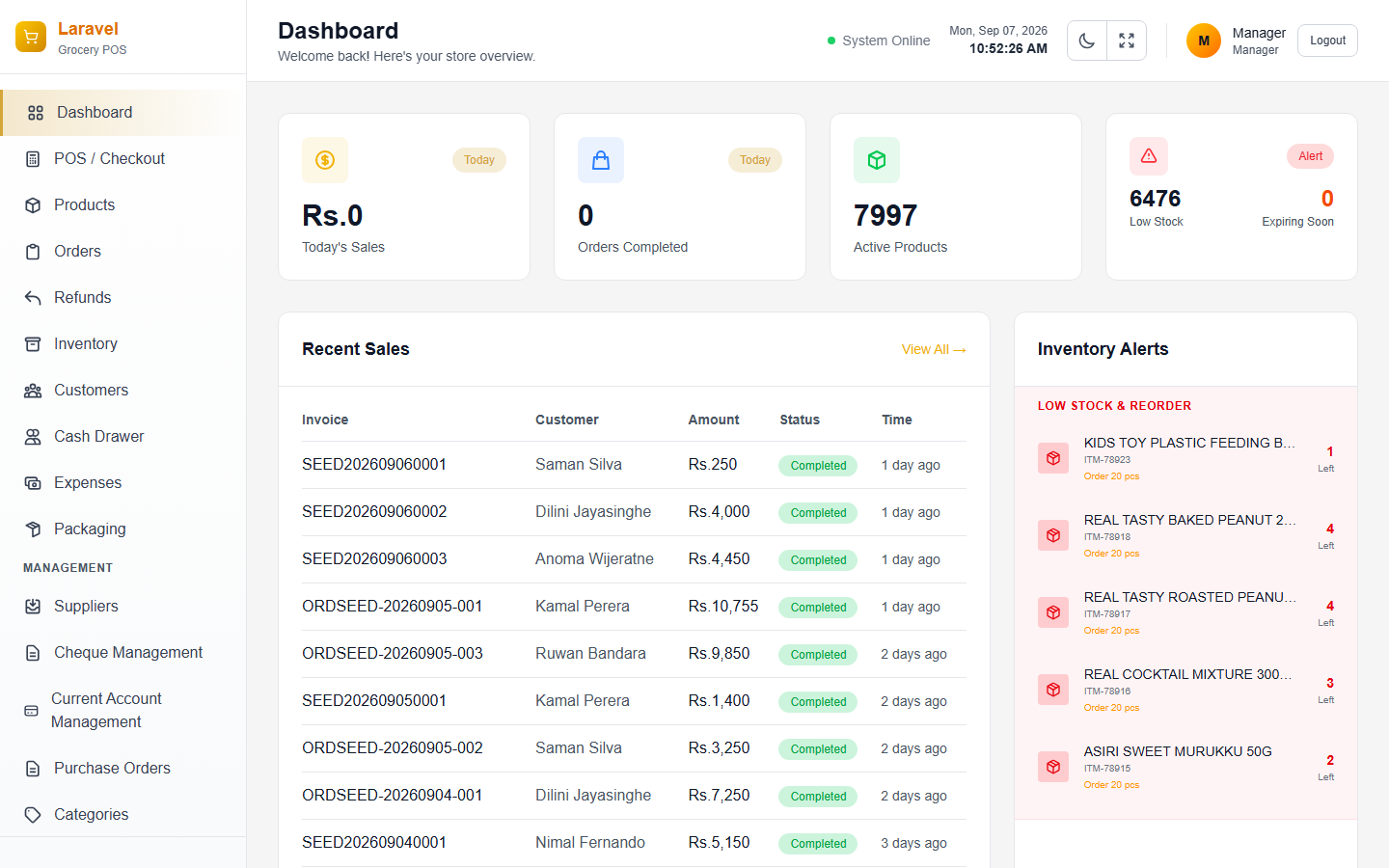The width and height of the screenshot is (1389, 868).
Task: Click the REAL COCKTAIL MIXTURE alert icon
Action: point(1053,690)
